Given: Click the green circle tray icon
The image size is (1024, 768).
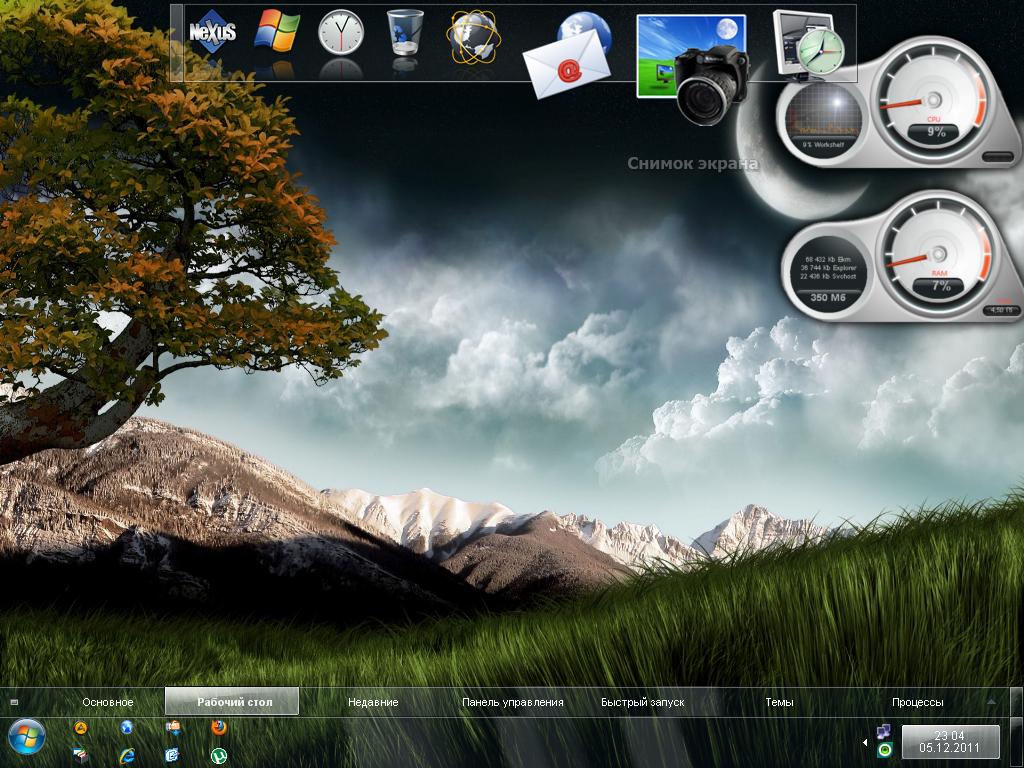Looking at the screenshot, I should click(x=885, y=749).
